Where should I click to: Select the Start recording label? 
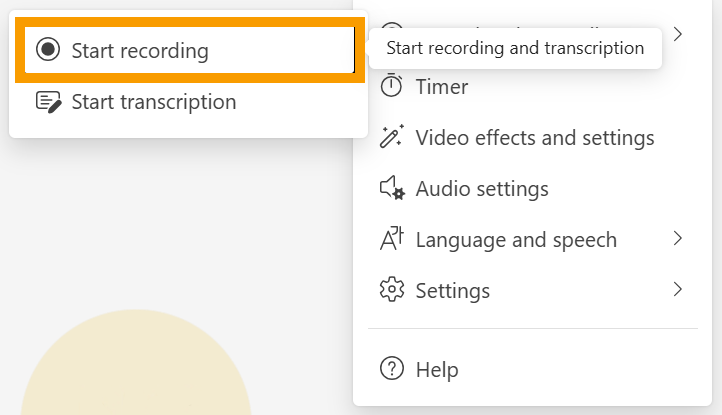coord(140,51)
